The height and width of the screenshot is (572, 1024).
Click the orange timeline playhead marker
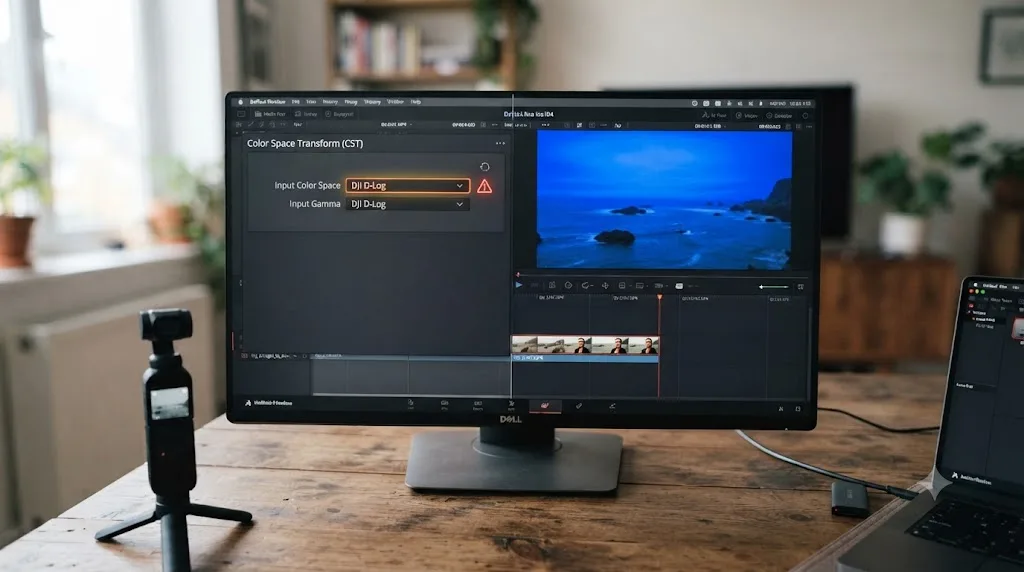(x=660, y=298)
